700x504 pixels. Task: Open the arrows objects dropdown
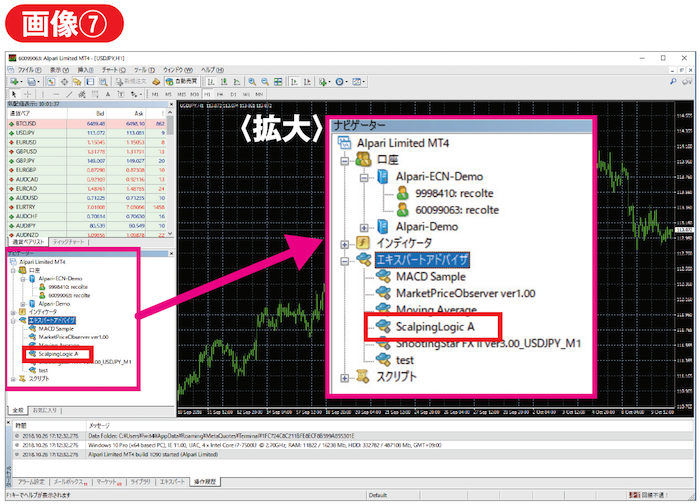[x=136, y=94]
